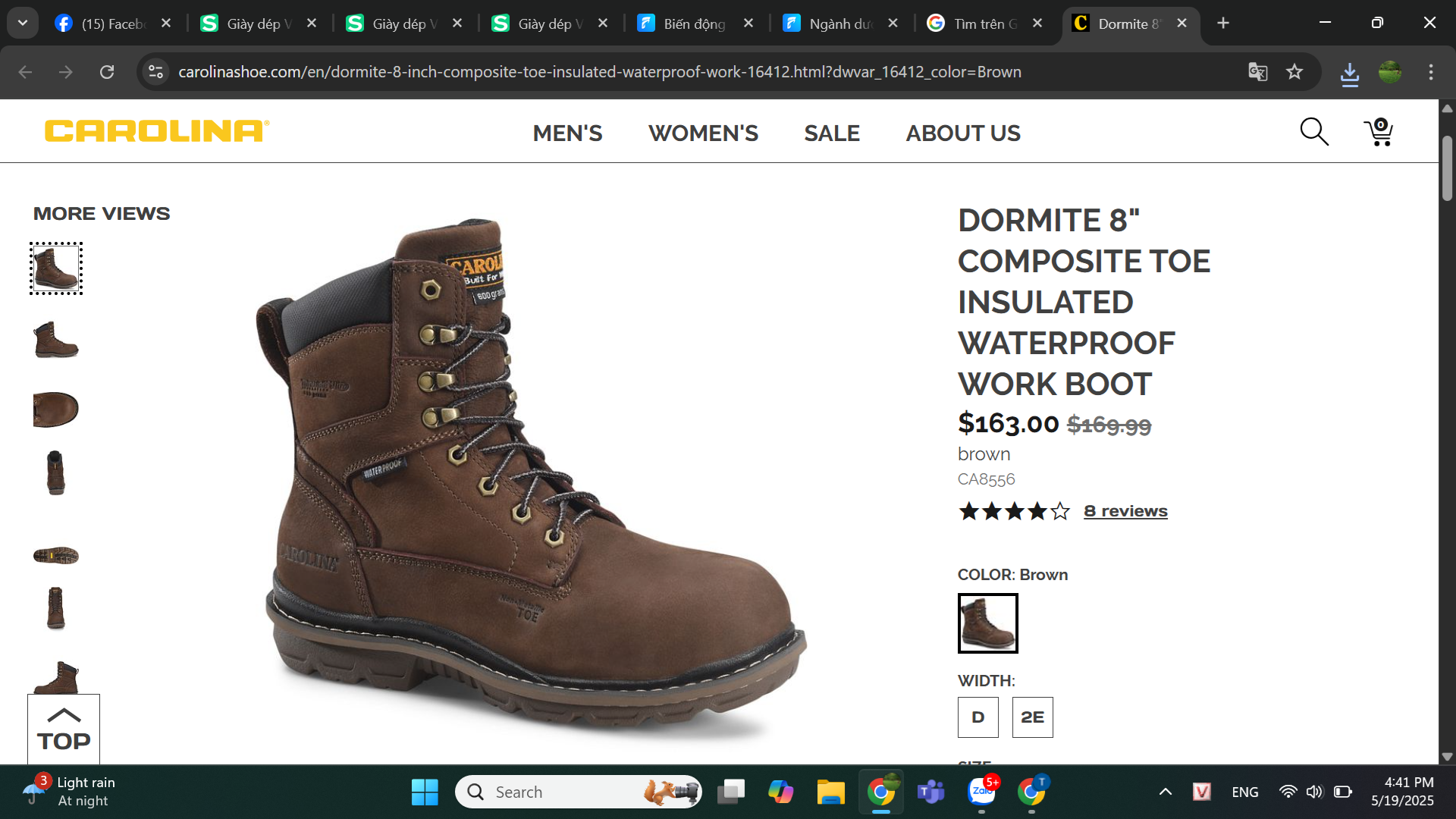Select the second boot side-view thumbnail
This screenshot has height=819, width=1456.
[x=56, y=339]
